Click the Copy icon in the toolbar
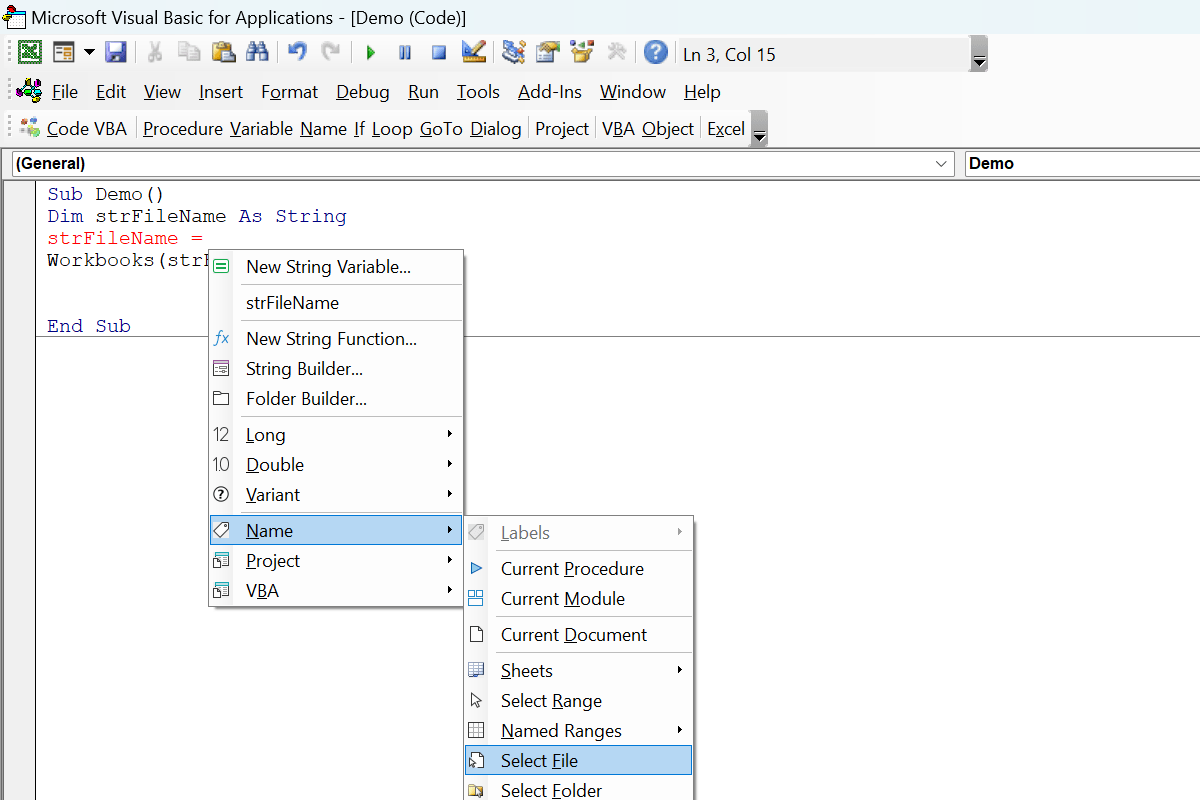Image resolution: width=1200 pixels, height=800 pixels. point(189,53)
